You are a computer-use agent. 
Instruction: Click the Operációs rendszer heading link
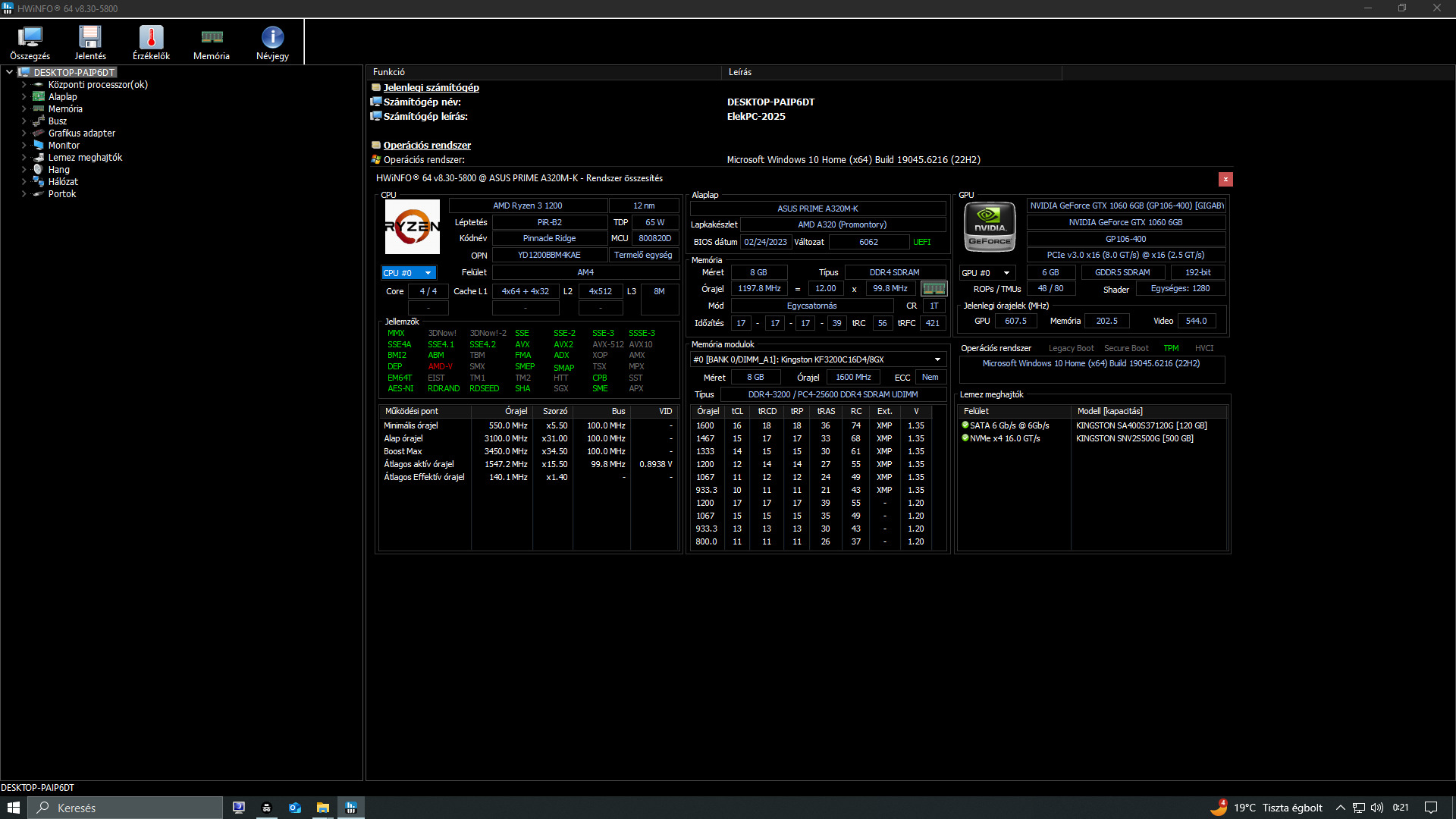(x=427, y=145)
